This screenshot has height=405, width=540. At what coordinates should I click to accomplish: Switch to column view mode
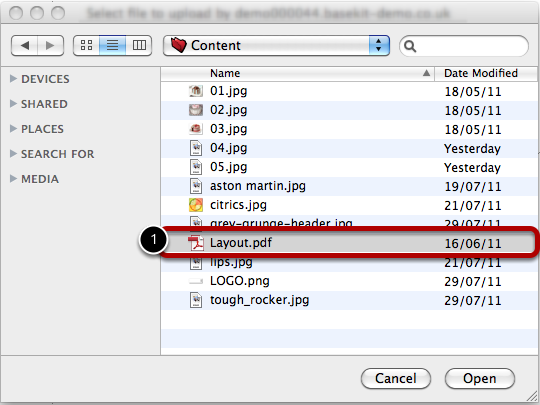[x=139, y=45]
